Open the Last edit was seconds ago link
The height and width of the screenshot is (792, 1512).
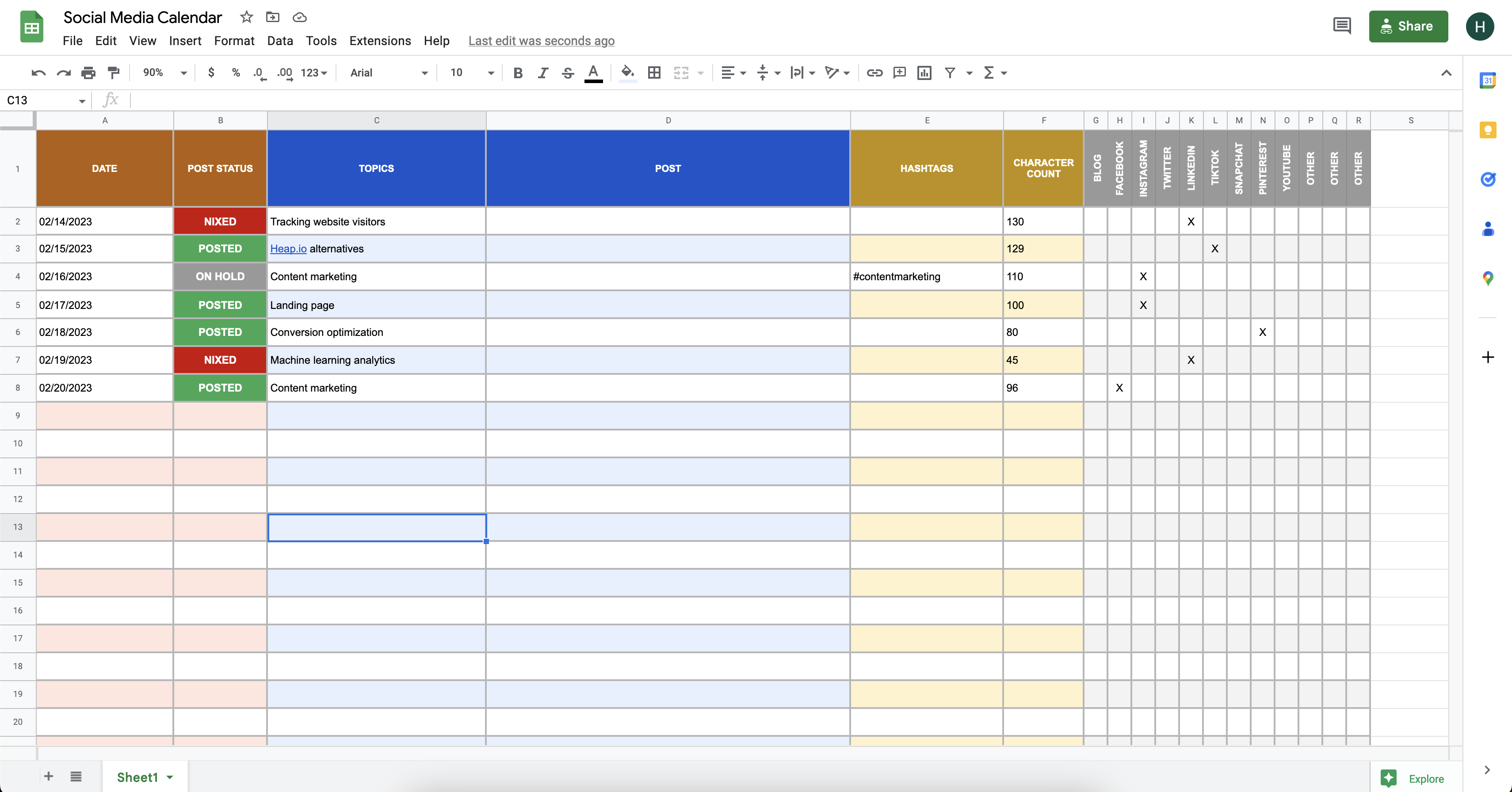(x=541, y=41)
